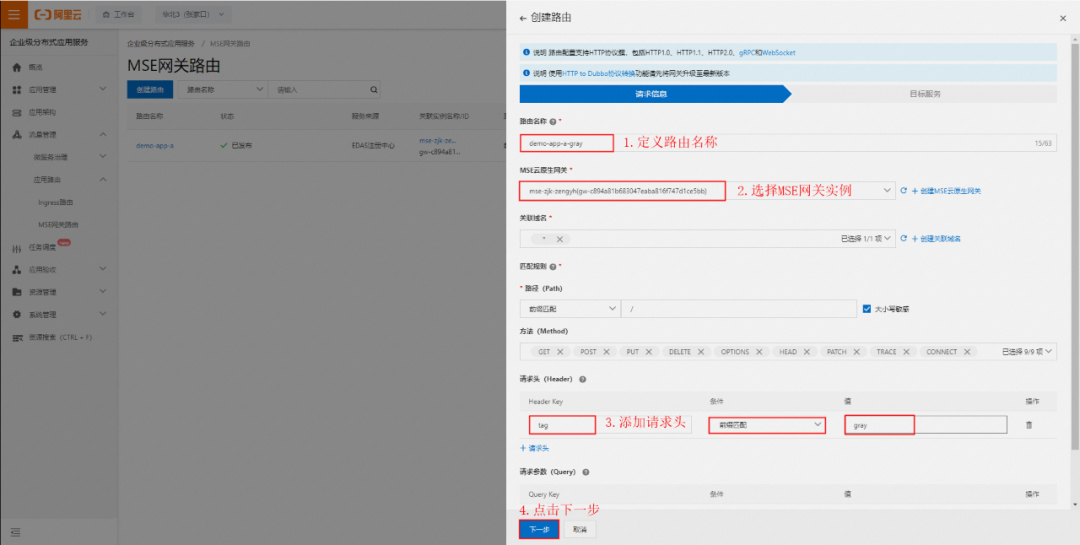Viewport: 1080px width, 545px height.
Task: Click refresh icon beside 关联域名 dropdown
Action: pos(904,238)
